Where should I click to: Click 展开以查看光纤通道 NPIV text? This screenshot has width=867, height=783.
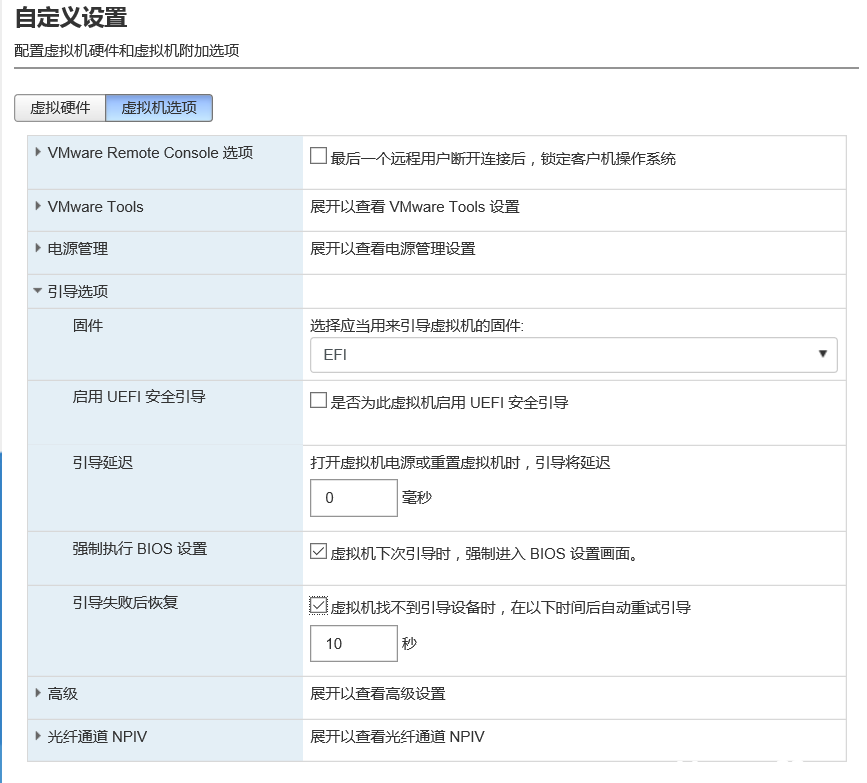397,737
